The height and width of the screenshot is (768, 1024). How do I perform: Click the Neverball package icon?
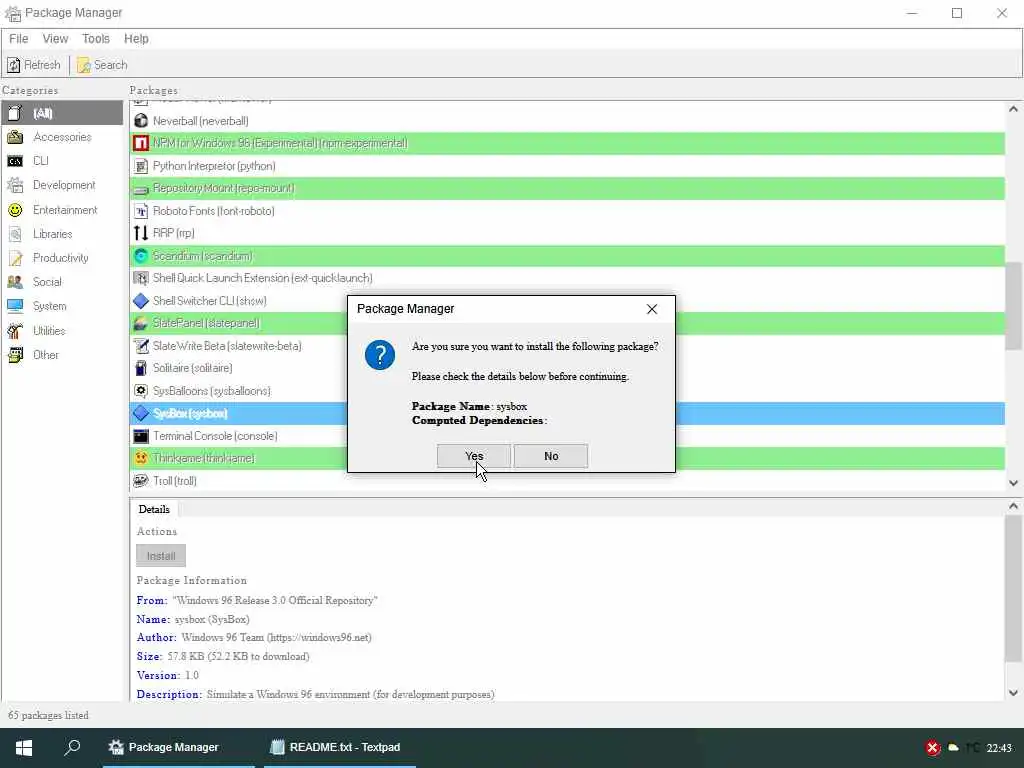(140, 121)
